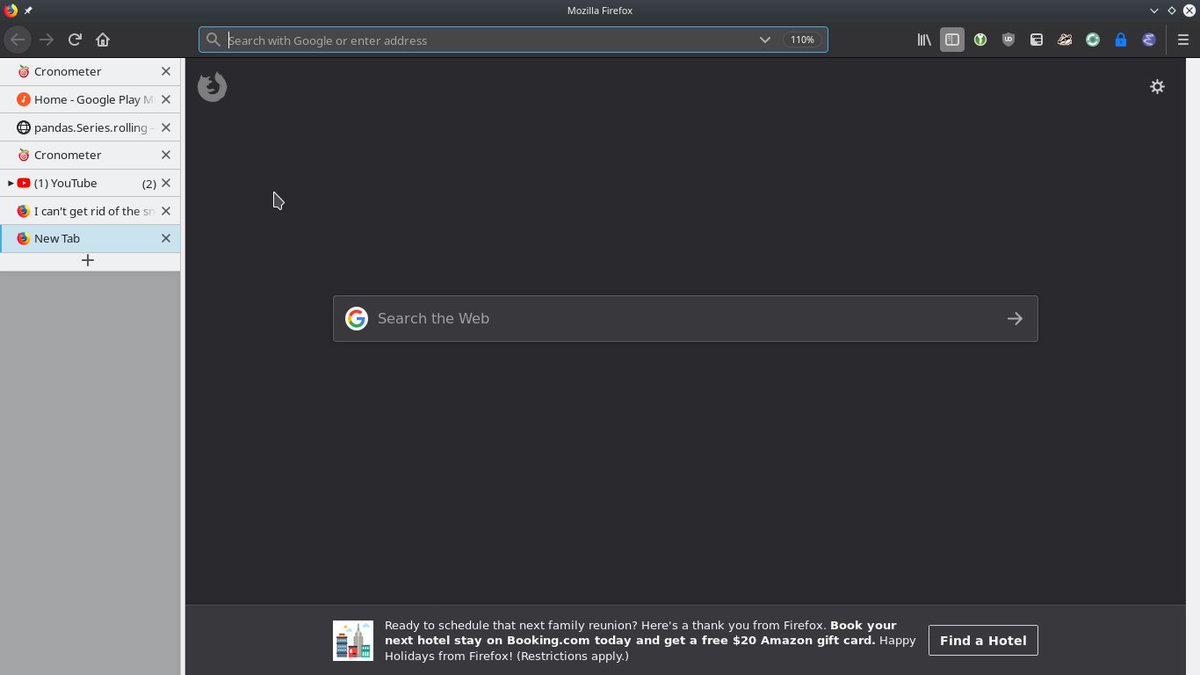Close the YouTube tab
This screenshot has width=1200, height=675.
pyautogui.click(x=165, y=183)
